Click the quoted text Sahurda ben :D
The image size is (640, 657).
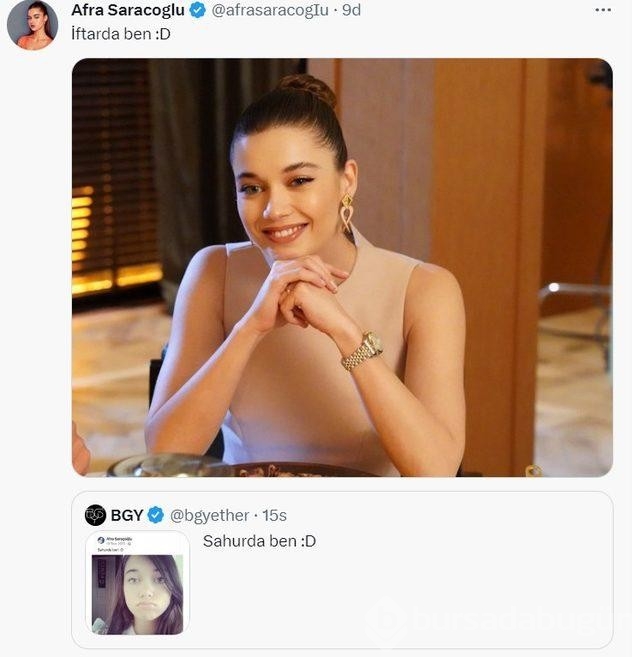point(259,541)
